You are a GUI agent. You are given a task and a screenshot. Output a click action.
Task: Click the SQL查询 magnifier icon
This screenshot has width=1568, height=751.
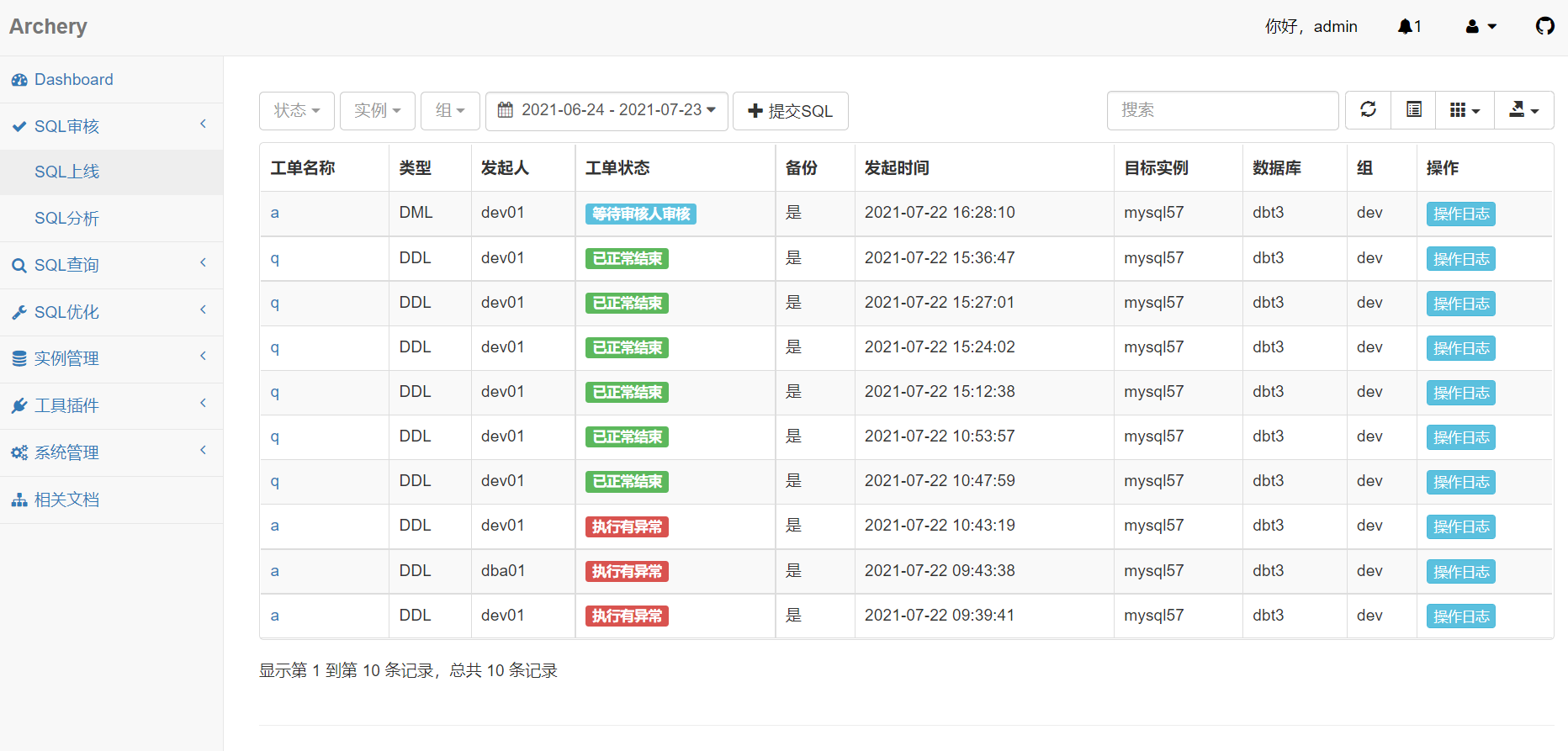pos(19,266)
